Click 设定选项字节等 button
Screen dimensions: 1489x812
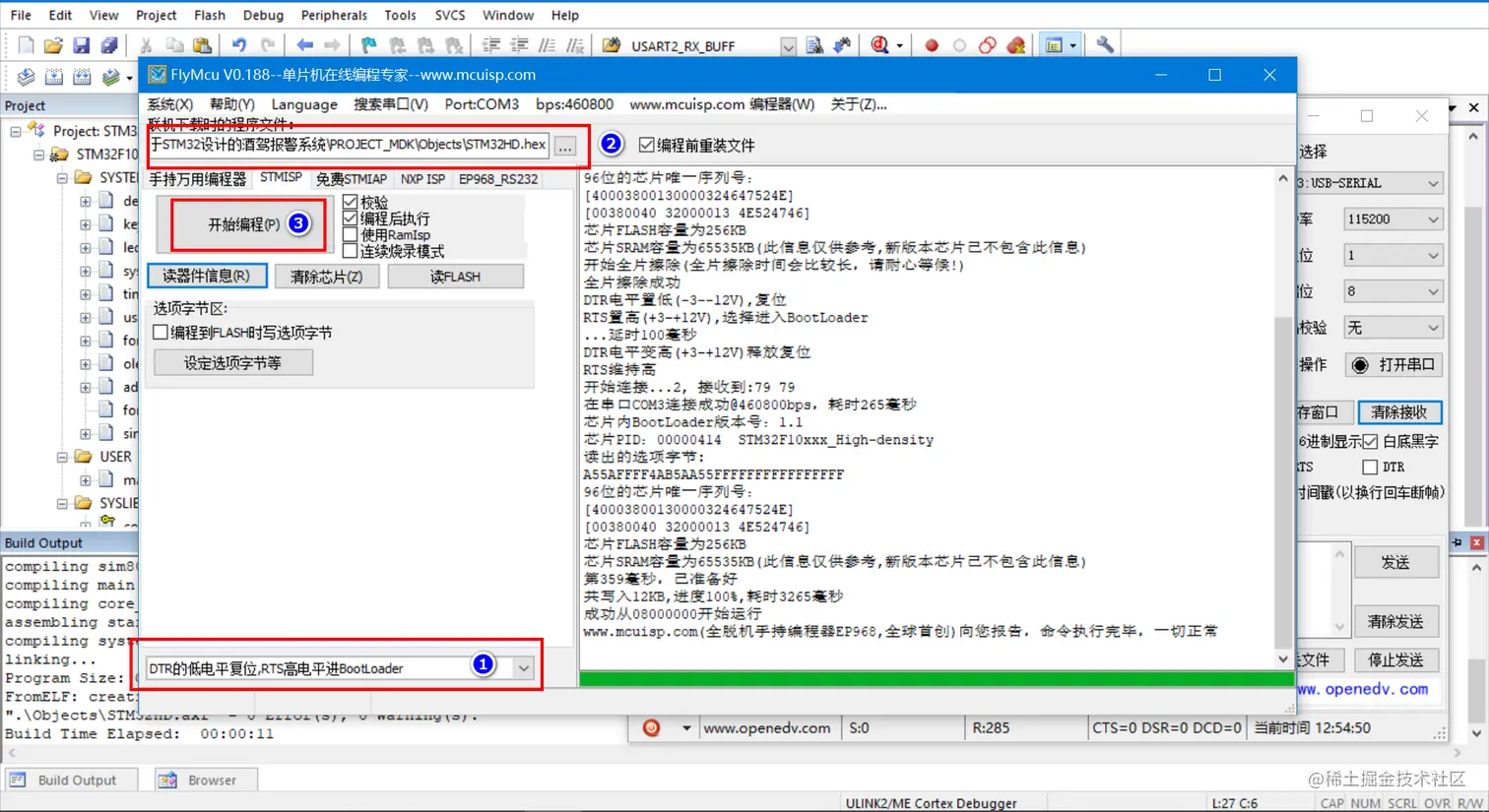[233, 363]
